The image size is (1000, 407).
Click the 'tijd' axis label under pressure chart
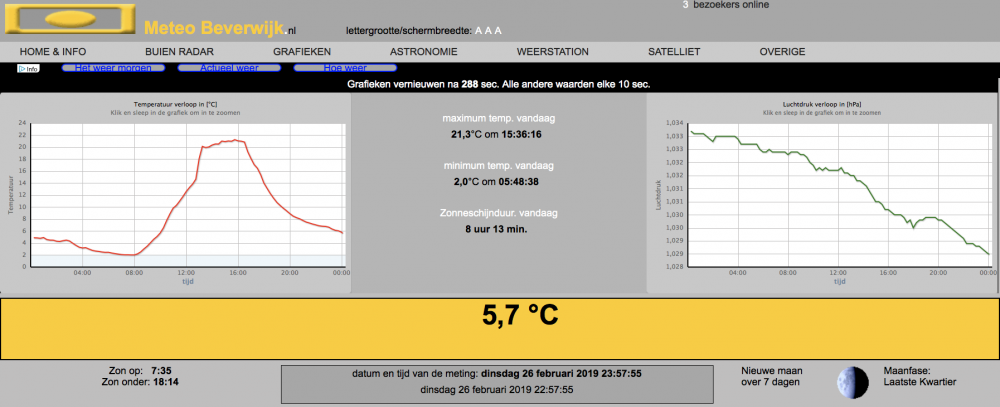839,281
